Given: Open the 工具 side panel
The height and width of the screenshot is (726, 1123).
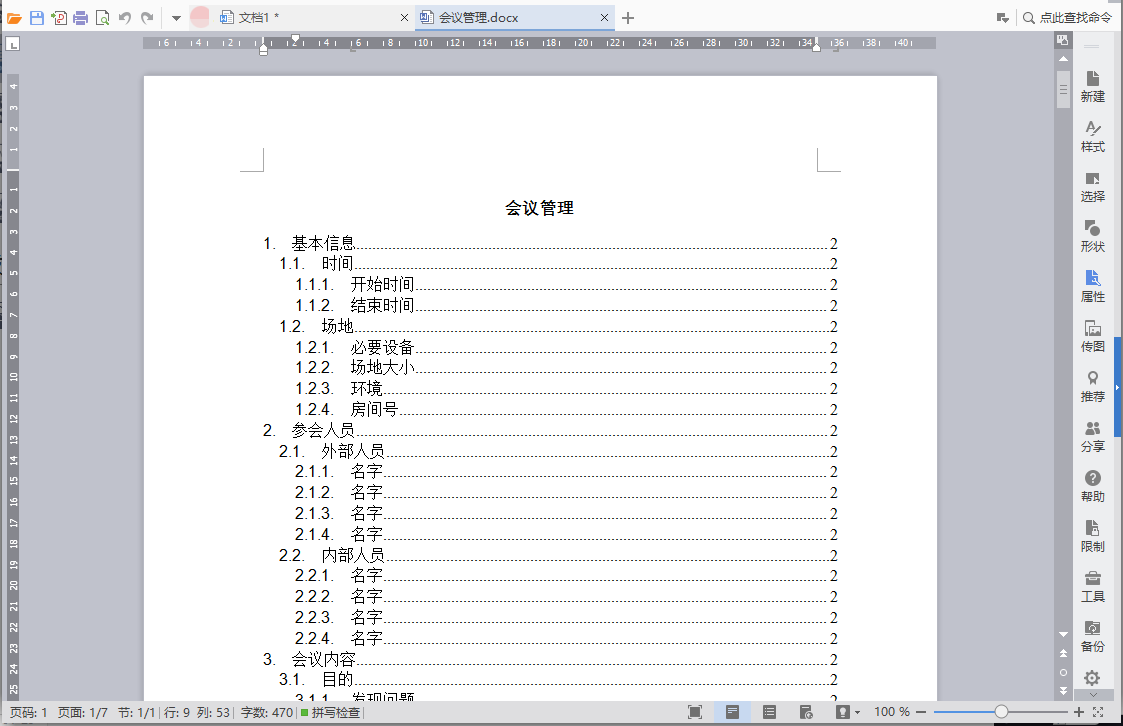Looking at the screenshot, I should point(1092,588).
